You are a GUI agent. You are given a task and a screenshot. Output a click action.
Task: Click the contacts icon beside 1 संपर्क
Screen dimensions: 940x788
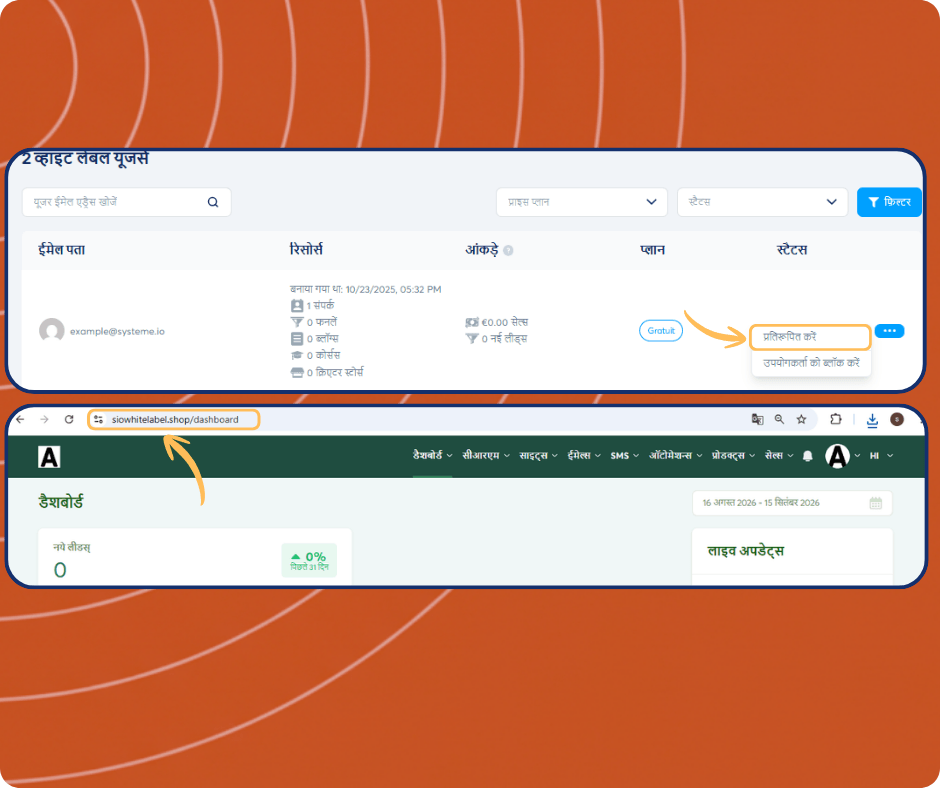coord(297,305)
